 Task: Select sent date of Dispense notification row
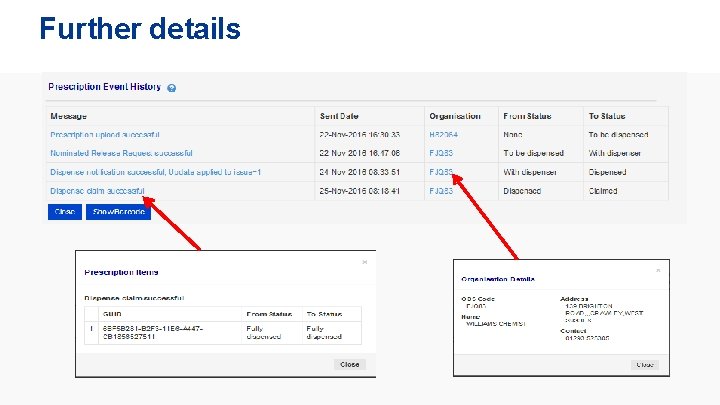pyautogui.click(x=360, y=172)
